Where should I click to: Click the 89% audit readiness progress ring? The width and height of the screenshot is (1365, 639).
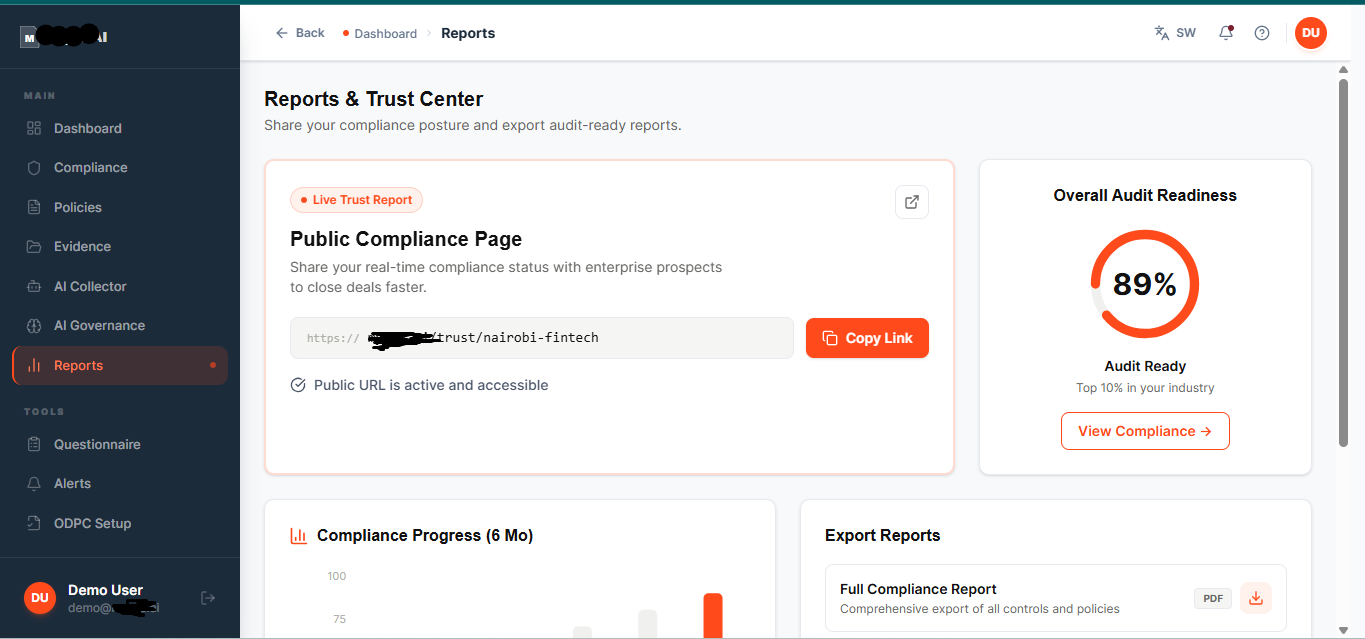(1144, 285)
